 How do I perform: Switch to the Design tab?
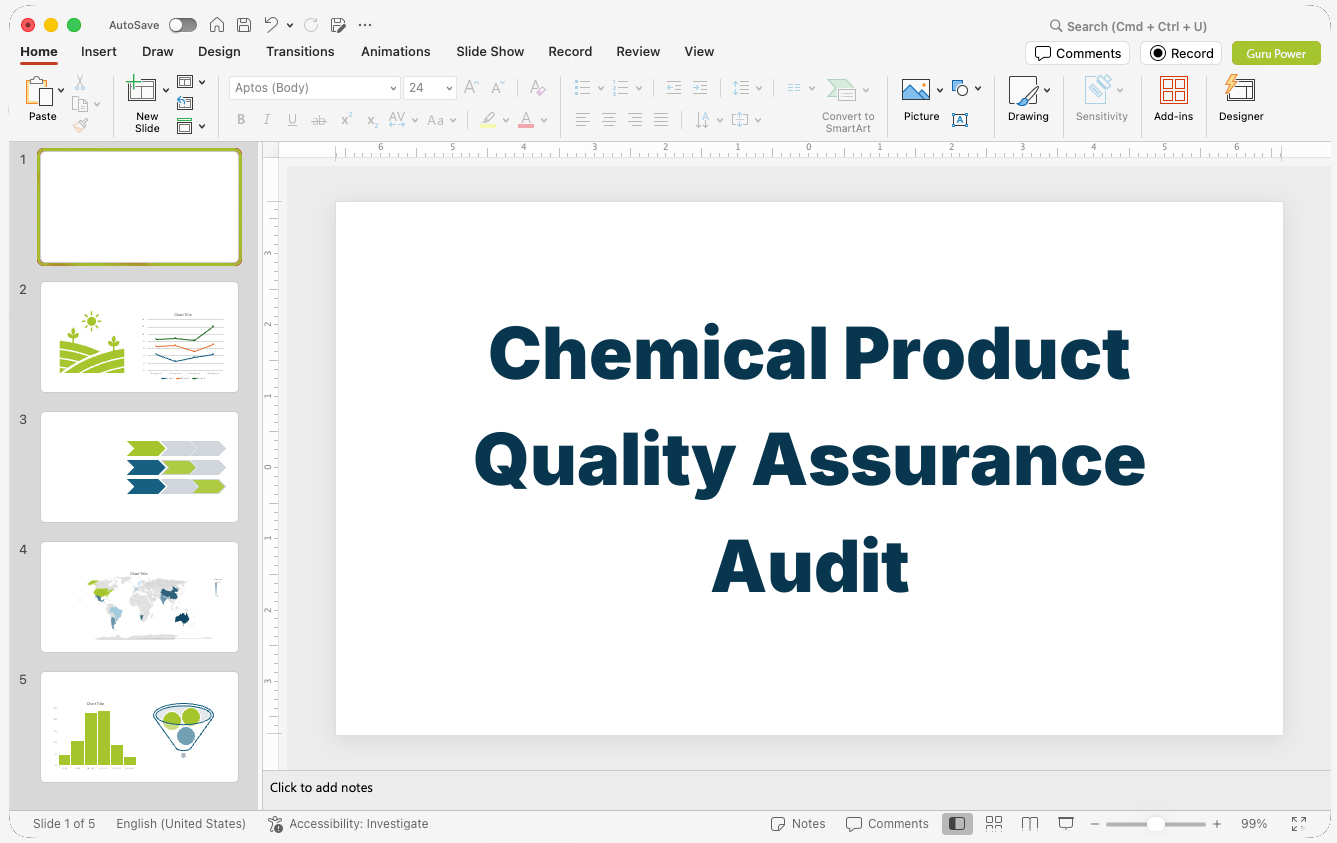[219, 51]
